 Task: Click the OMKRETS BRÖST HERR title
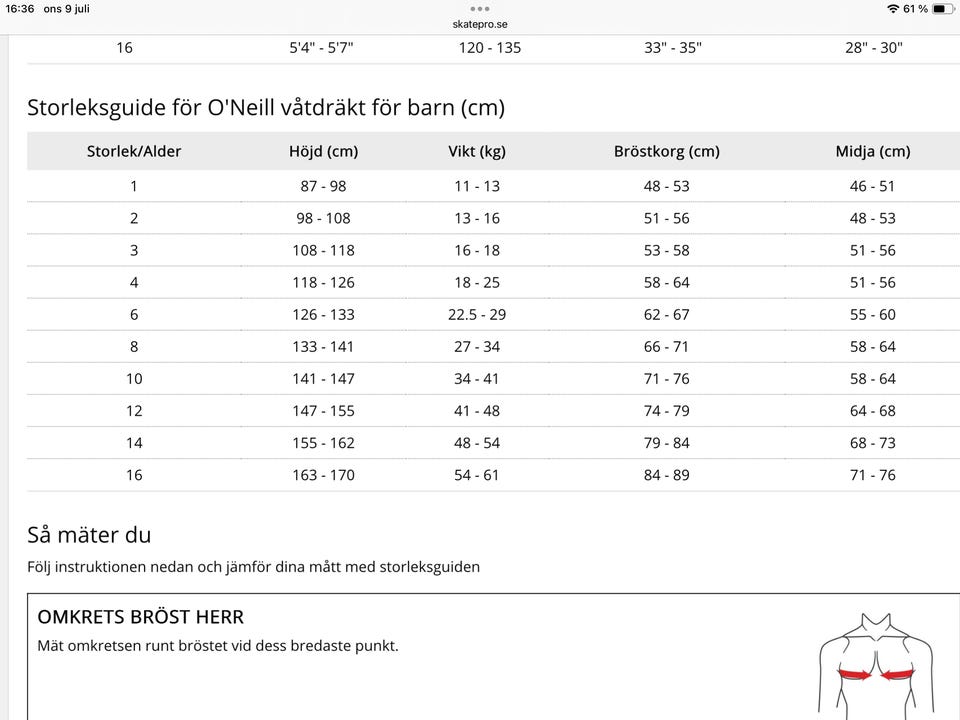(x=141, y=617)
